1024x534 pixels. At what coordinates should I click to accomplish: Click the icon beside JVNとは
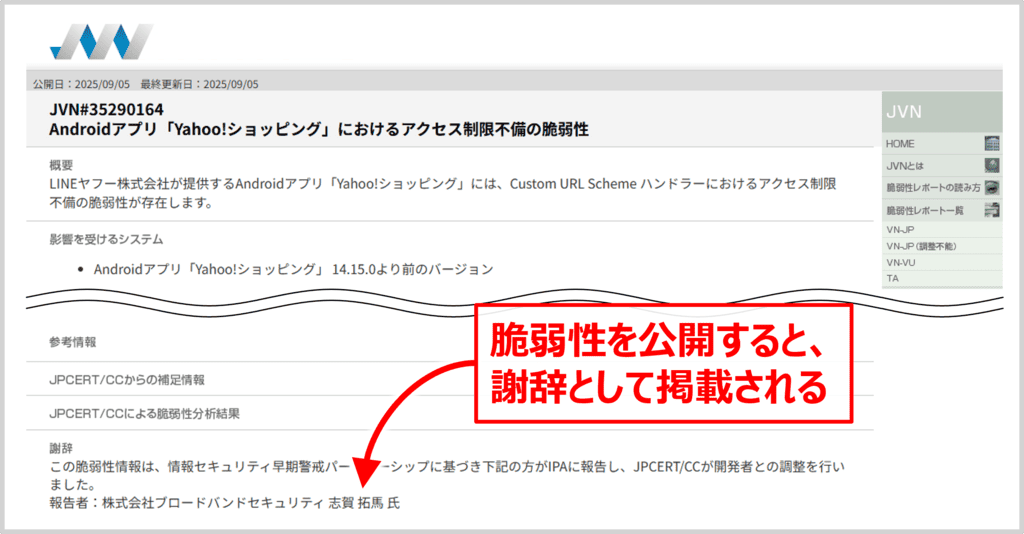tap(991, 166)
